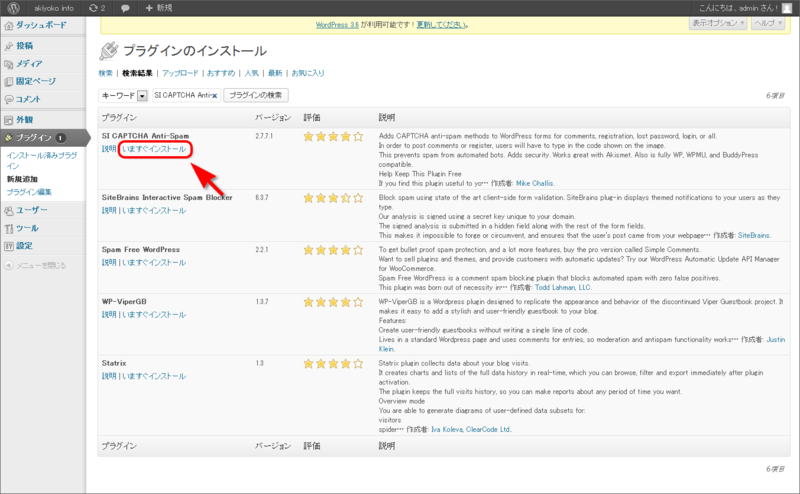Click the ユーザー icon in sidebar
This screenshot has height=494, width=800.
coord(9,210)
